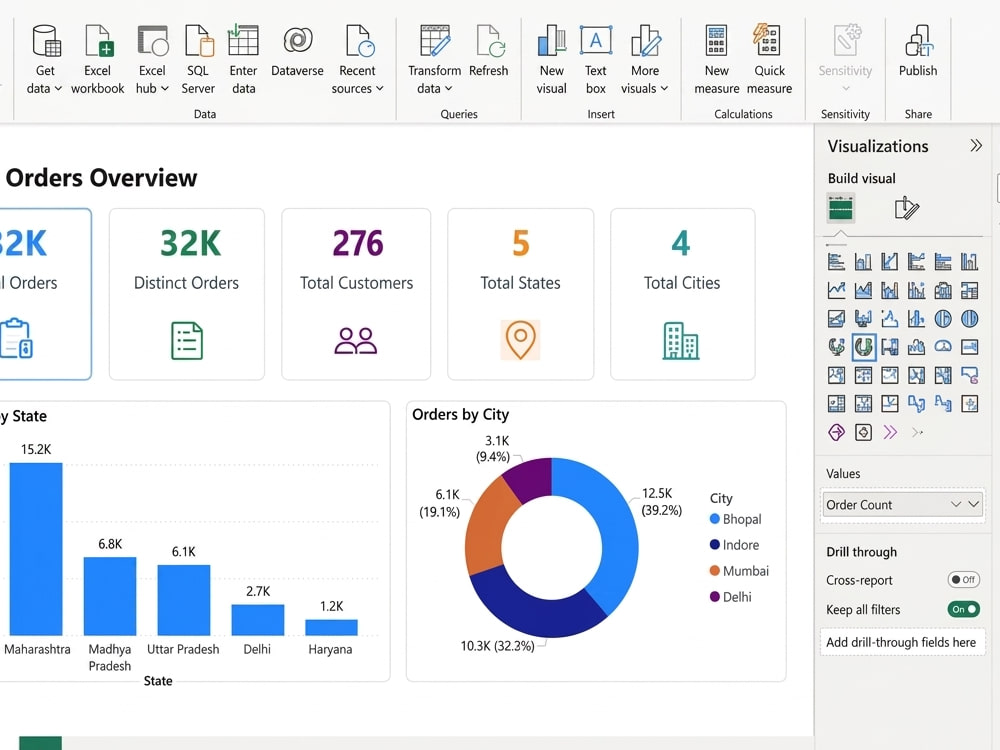
Task: Click the 10.3K (32.3%) data label
Action: [x=497, y=646]
